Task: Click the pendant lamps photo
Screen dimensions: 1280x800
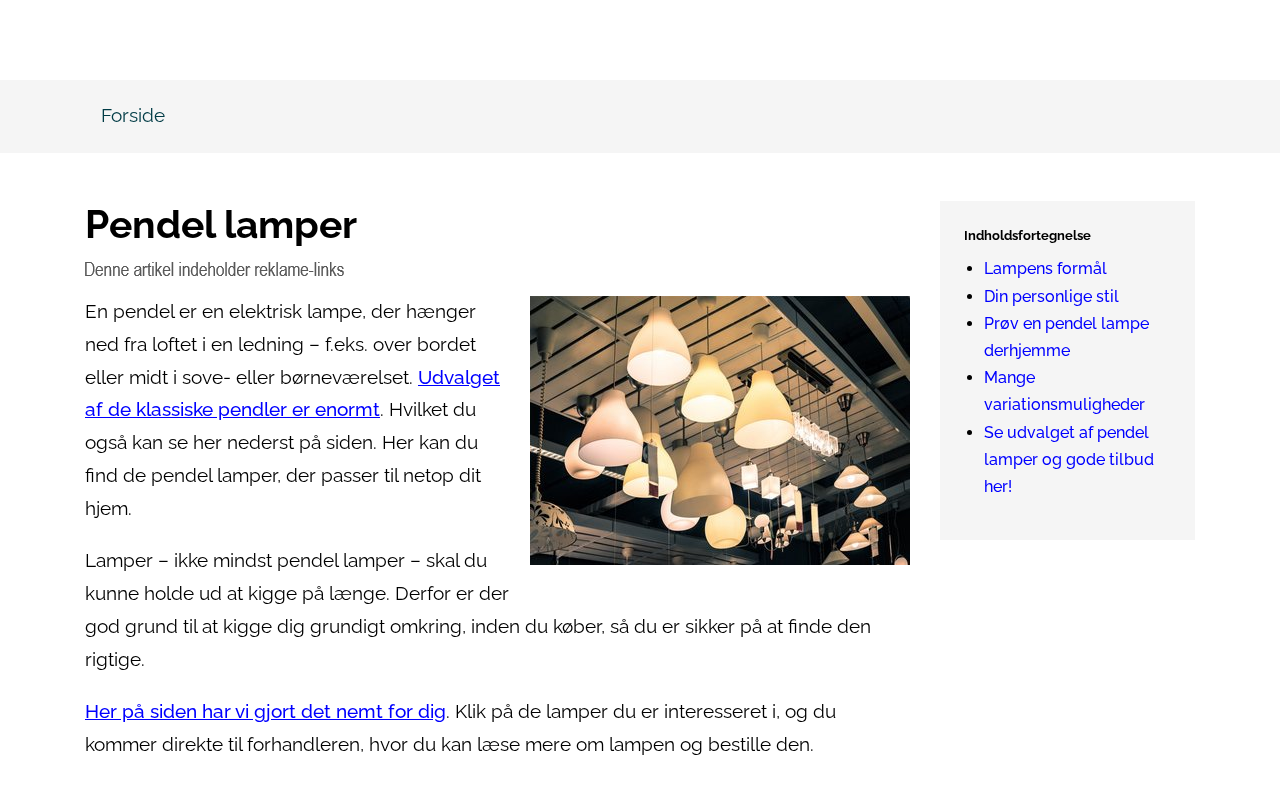Action: (720, 430)
